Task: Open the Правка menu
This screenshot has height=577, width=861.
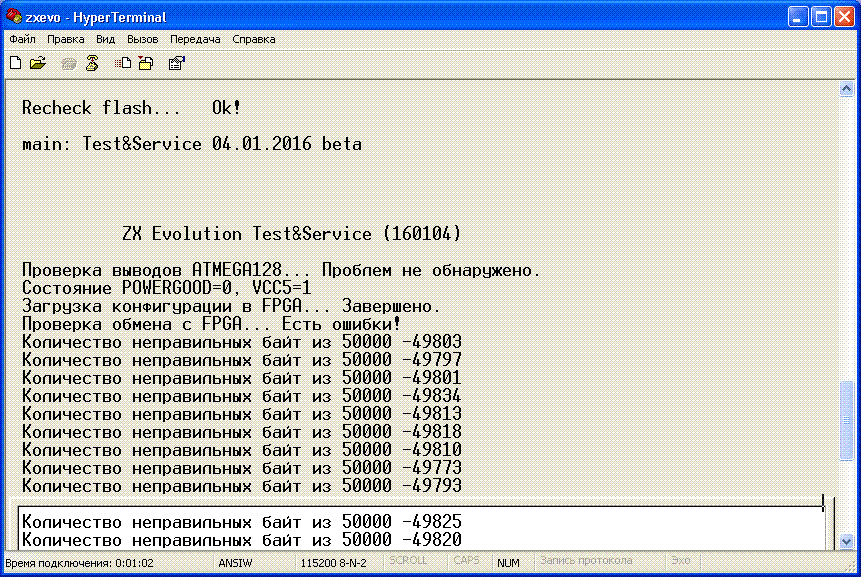Action: tap(66, 39)
